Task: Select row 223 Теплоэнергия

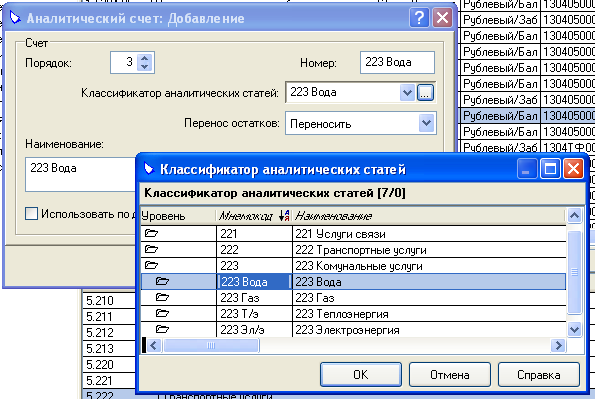Action: point(353,314)
